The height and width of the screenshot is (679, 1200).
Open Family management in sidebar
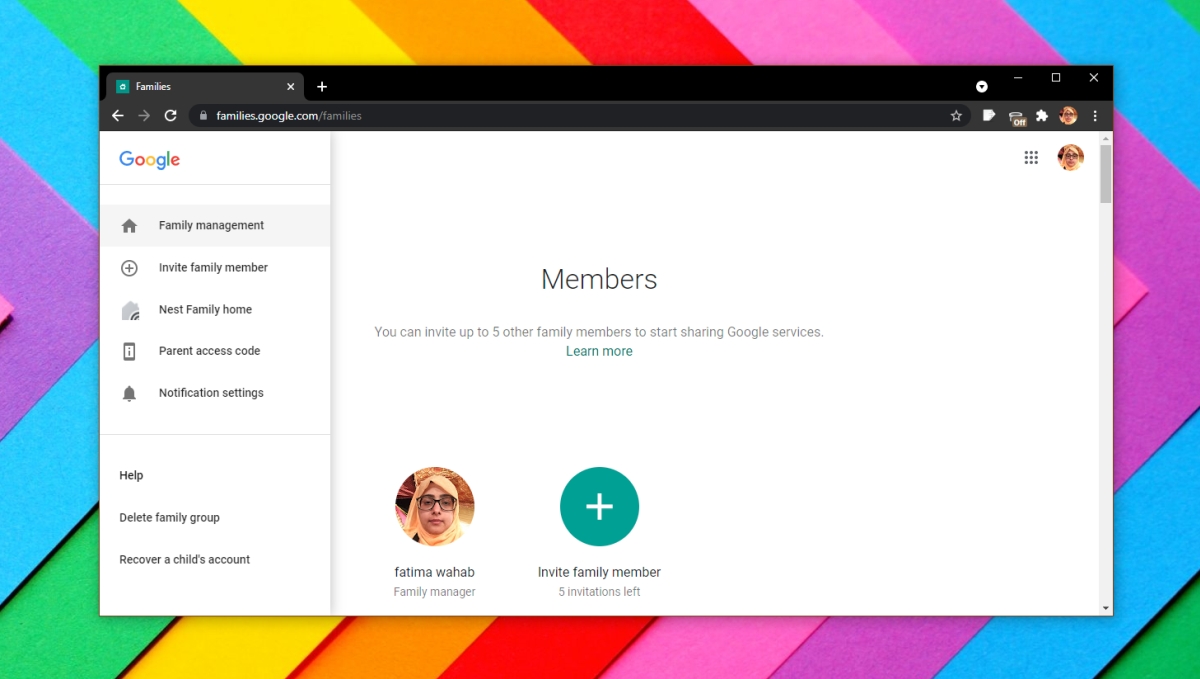point(215,226)
